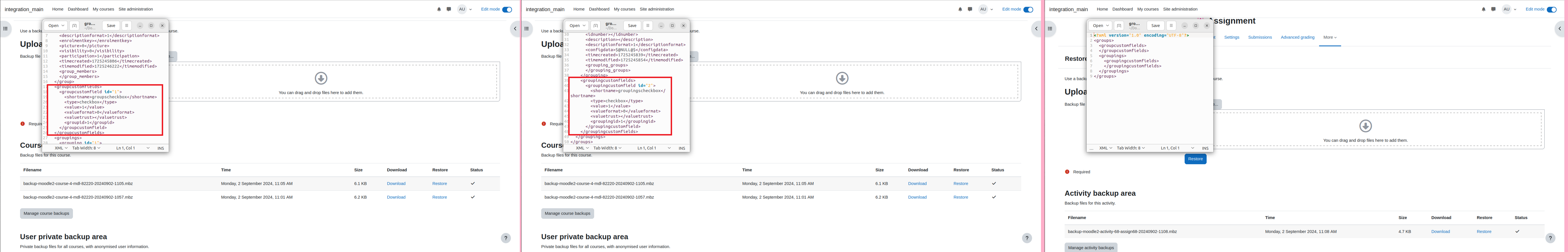Open course index drawer in middle page

pyautogui.click(x=526, y=29)
